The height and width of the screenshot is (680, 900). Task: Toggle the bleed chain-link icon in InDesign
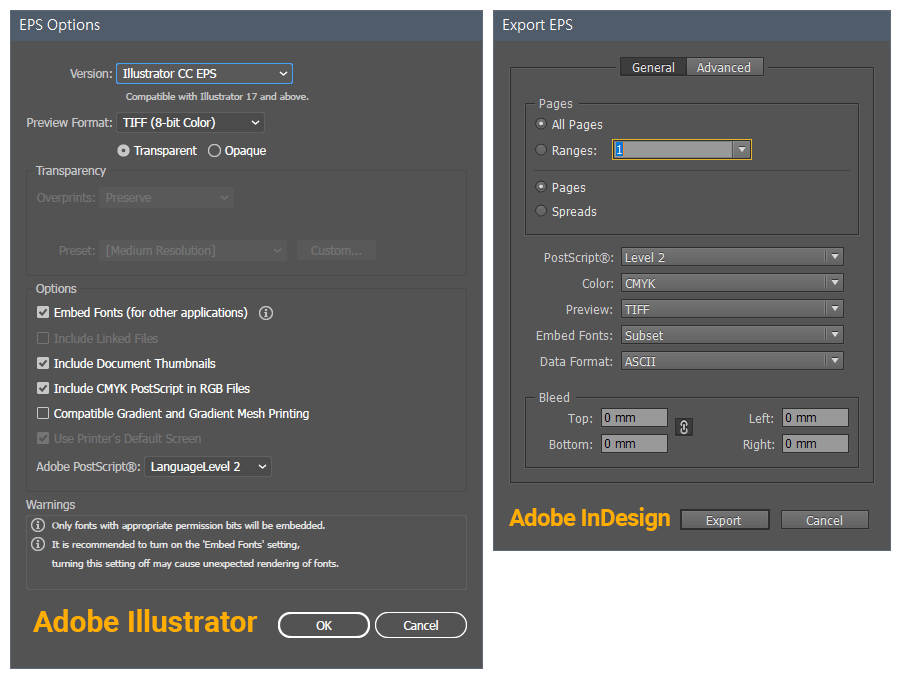tap(684, 427)
